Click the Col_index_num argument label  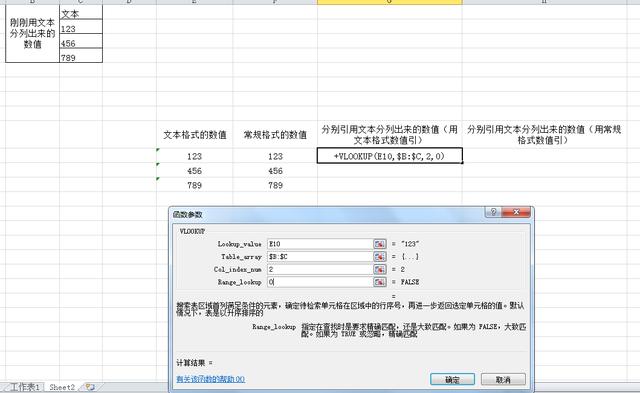click(238, 269)
